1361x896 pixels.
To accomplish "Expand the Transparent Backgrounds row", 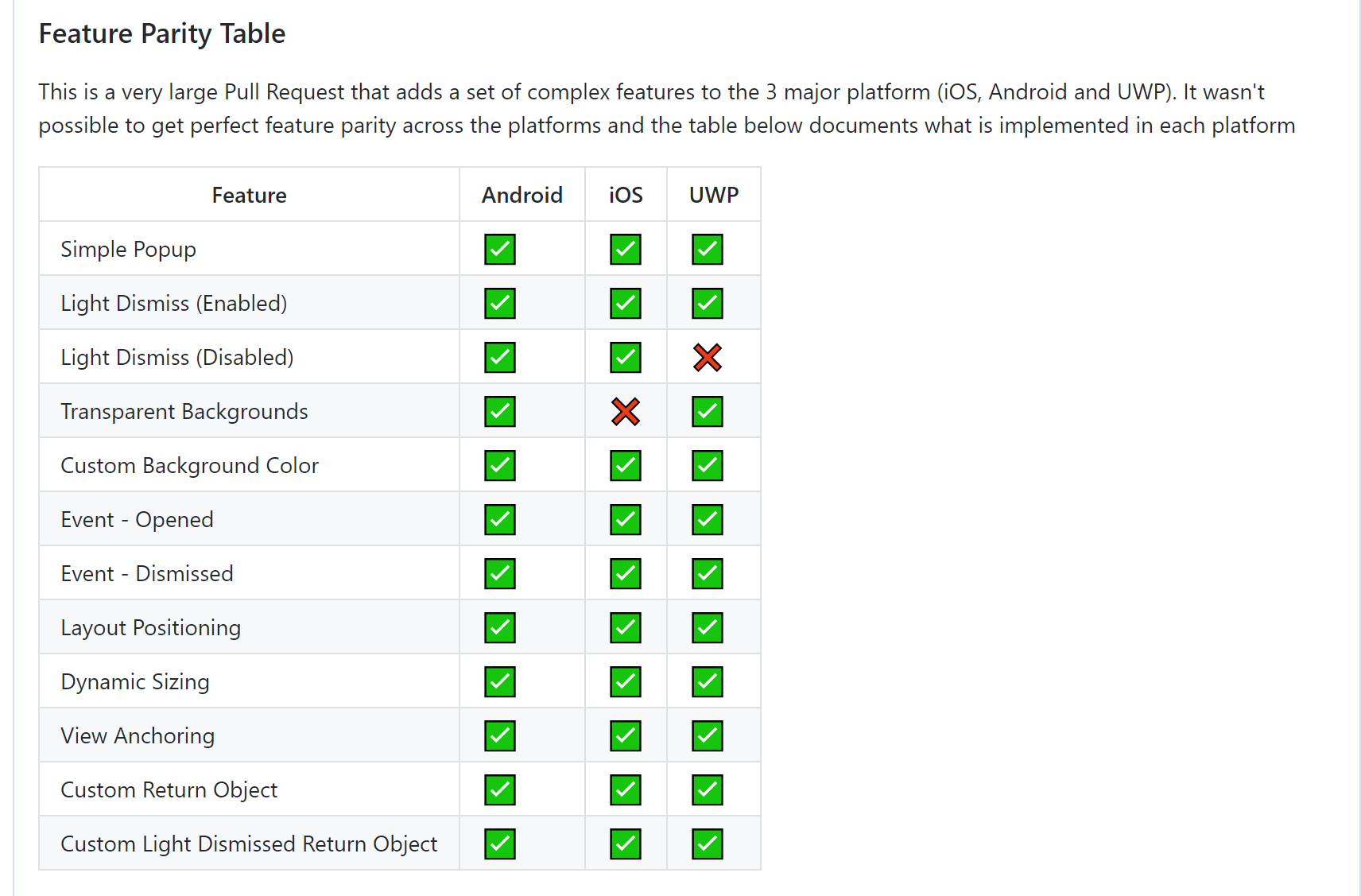I will [x=184, y=411].
